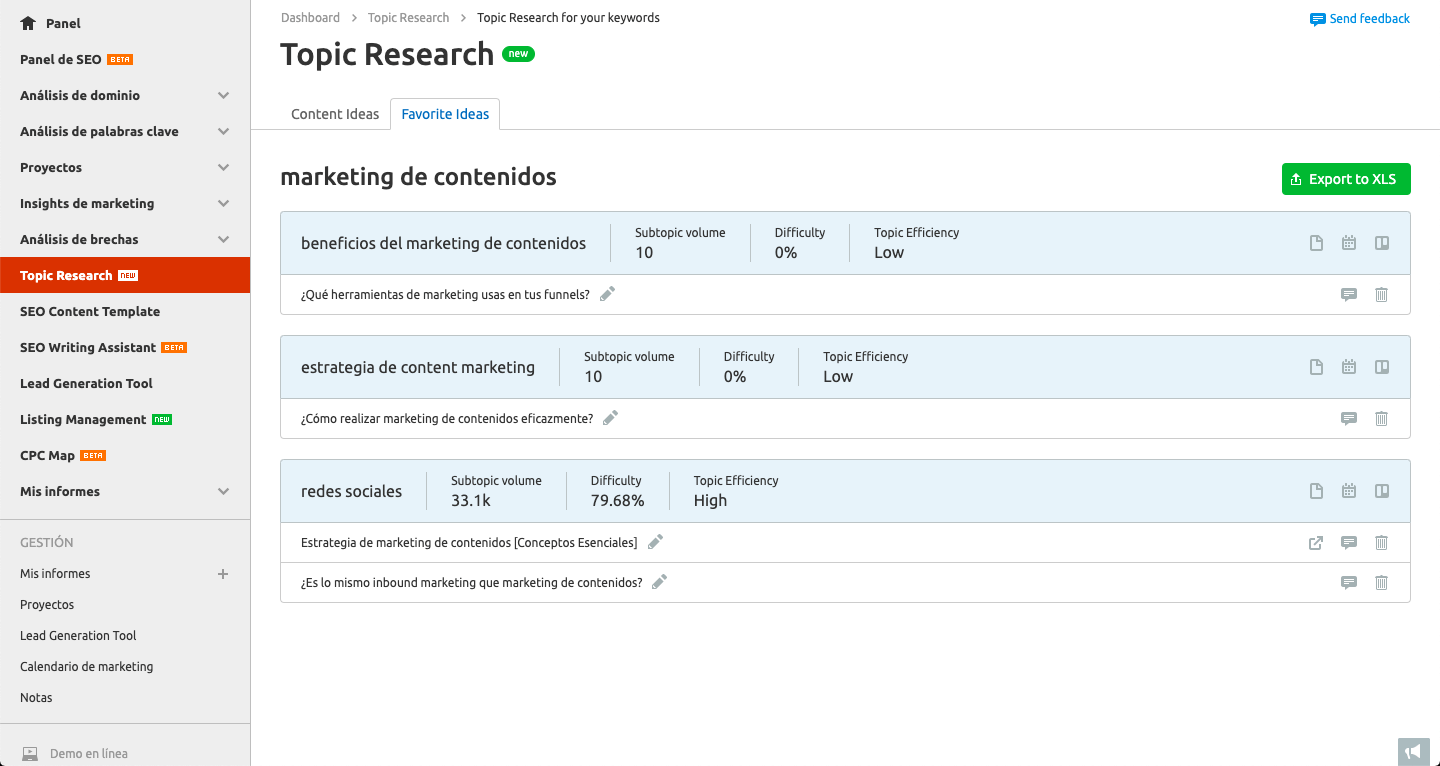Viewport: 1440px width, 766px height.
Task: Click the pencil icon next to herramientas question
Action: tap(607, 294)
